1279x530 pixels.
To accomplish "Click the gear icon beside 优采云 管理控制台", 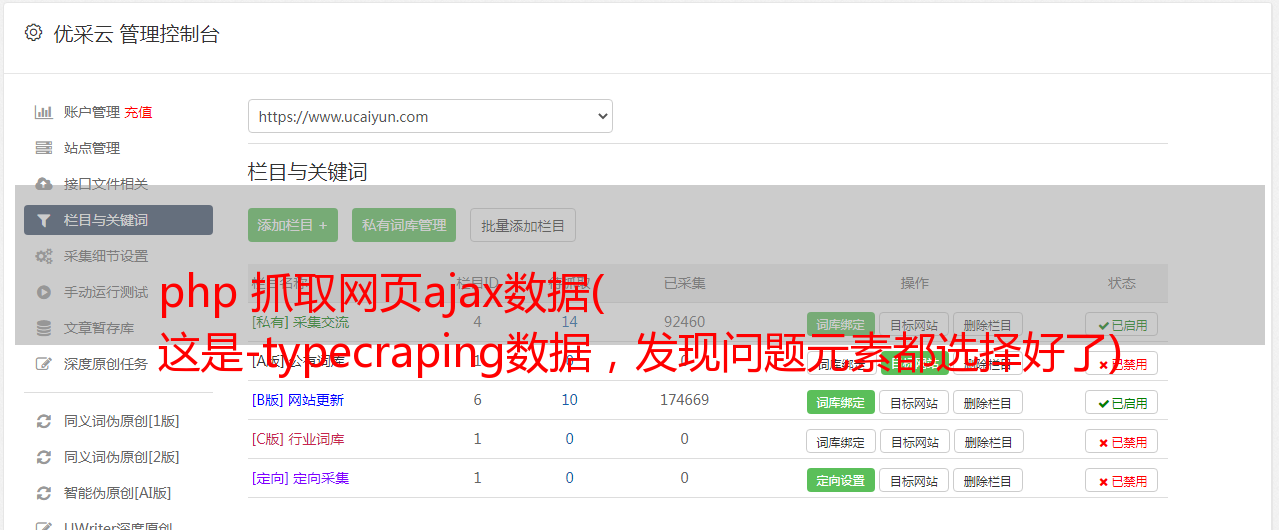I will pyautogui.click(x=33, y=33).
